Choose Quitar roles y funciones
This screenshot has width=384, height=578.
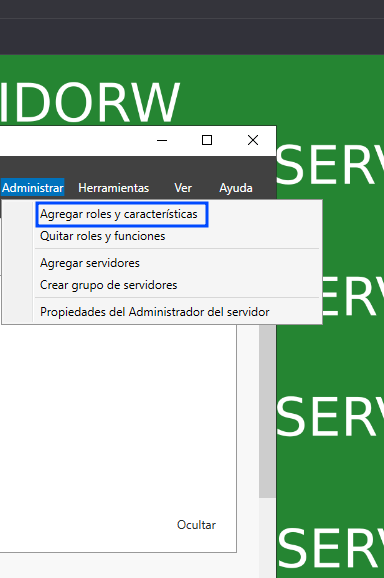102,236
